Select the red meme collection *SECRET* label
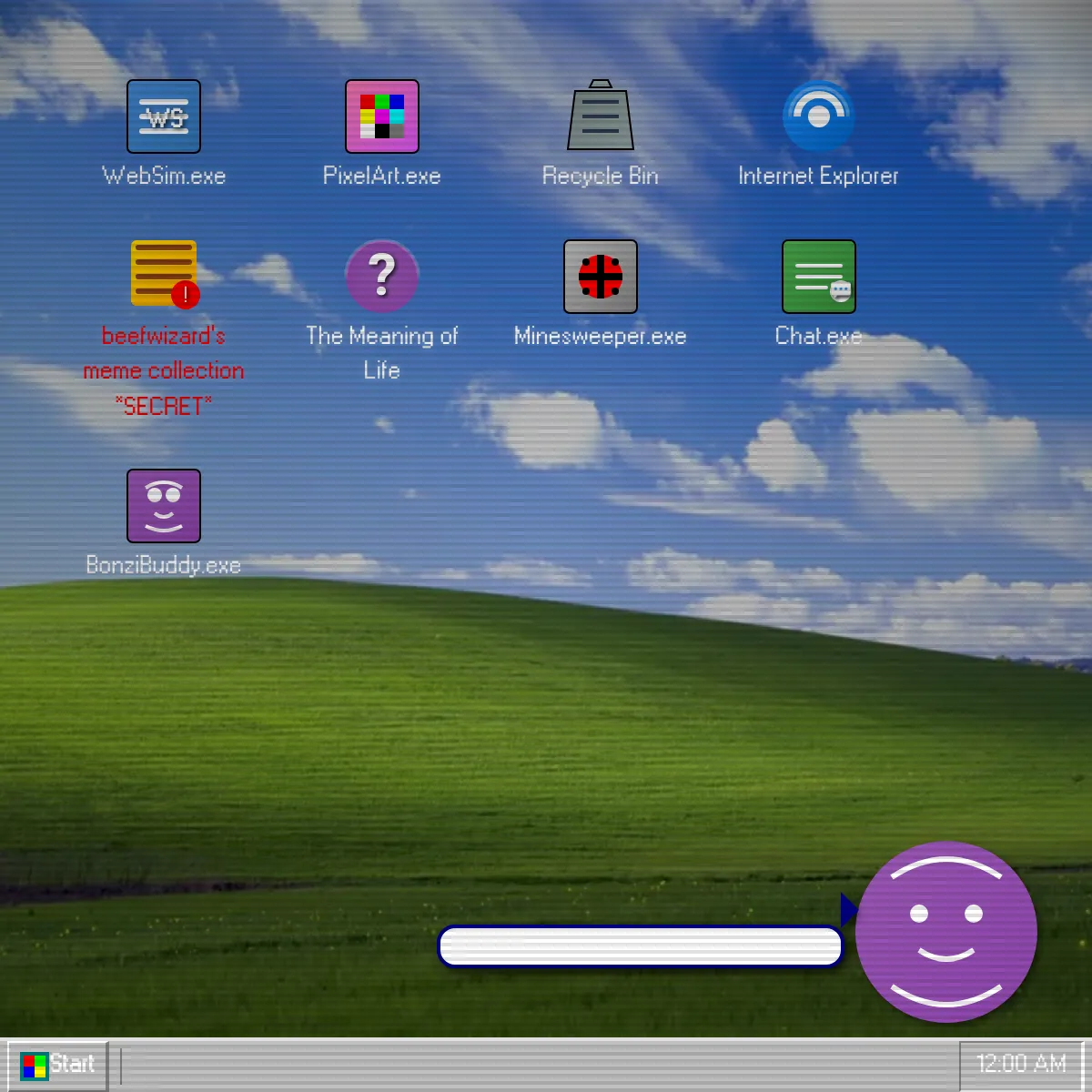The image size is (1092, 1092). [164, 371]
